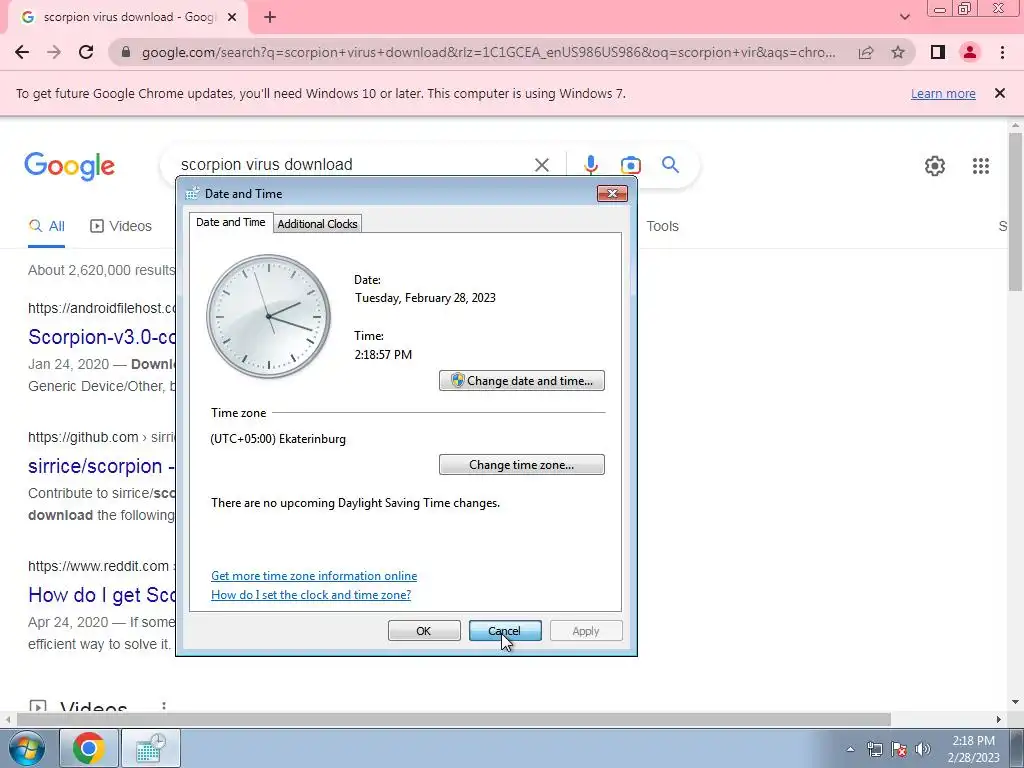Show hidden tray icons arrow
The image size is (1024, 768).
click(850, 749)
